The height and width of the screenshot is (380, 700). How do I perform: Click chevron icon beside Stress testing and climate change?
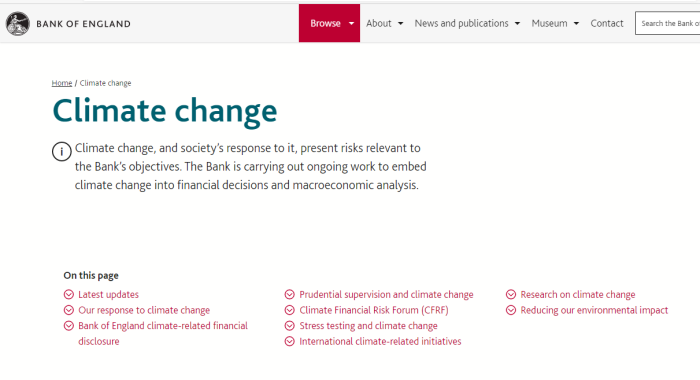coord(290,326)
